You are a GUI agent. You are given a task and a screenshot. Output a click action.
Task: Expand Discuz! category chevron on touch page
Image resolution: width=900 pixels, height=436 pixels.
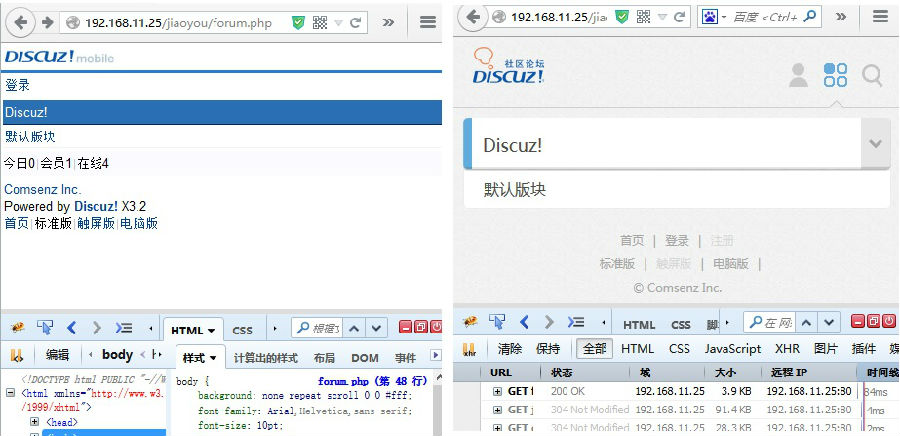pyautogui.click(x=875, y=143)
